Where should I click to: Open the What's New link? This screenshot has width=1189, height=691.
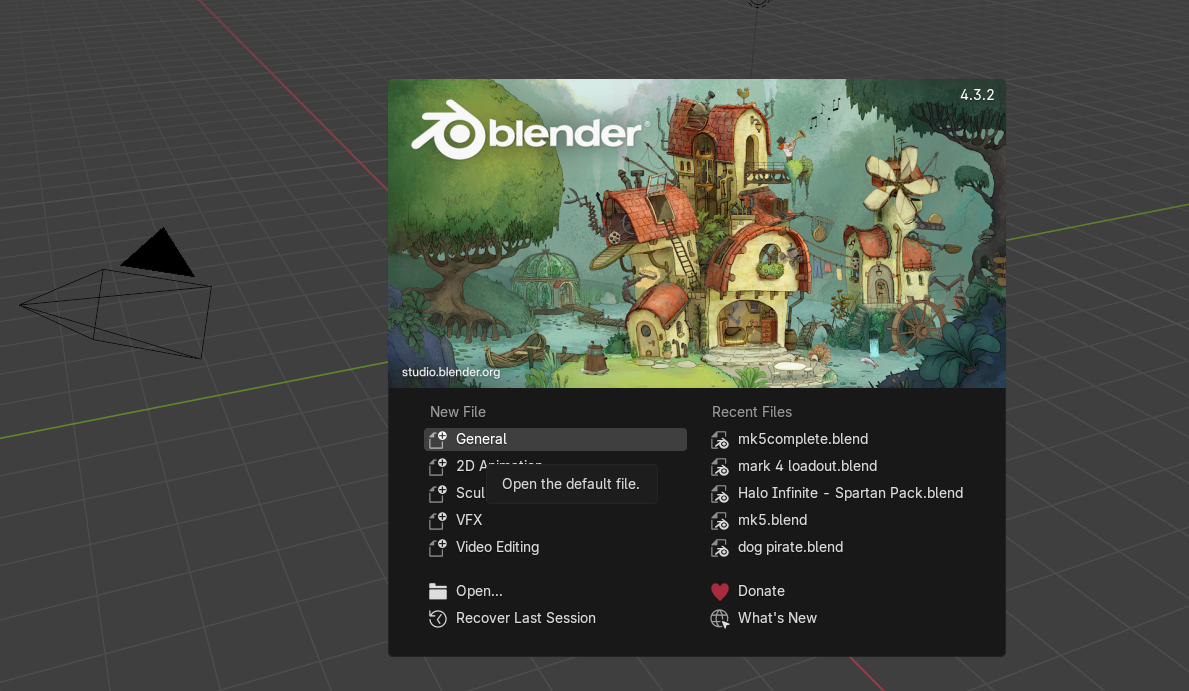(837, 618)
